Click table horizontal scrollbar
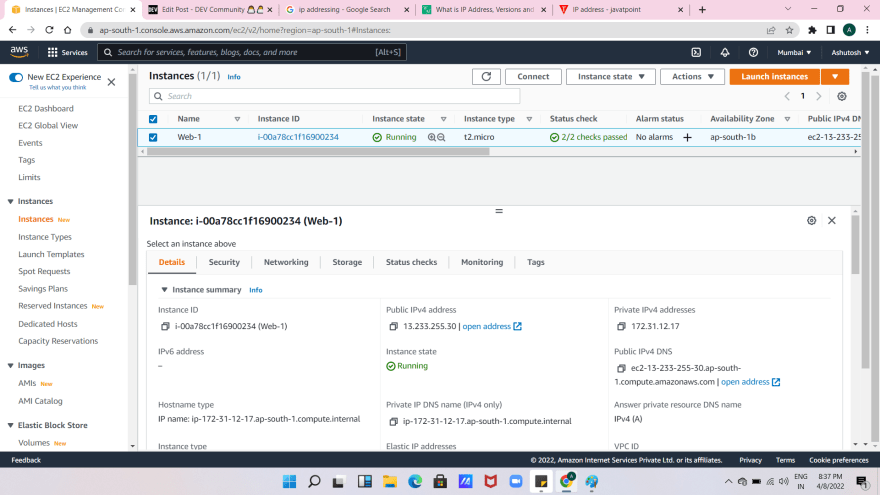 click(318, 152)
